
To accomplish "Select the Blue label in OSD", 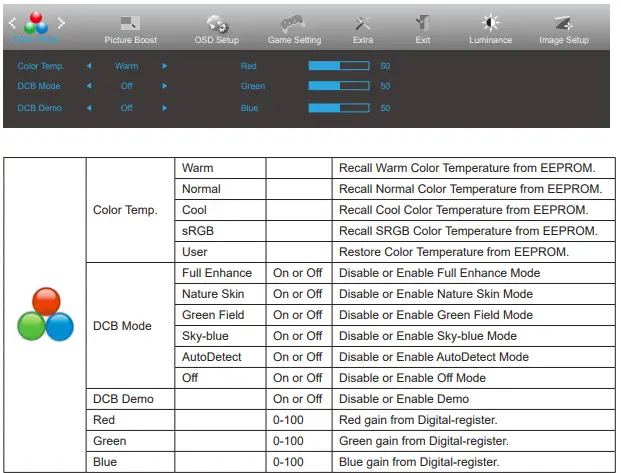I will point(249,108).
